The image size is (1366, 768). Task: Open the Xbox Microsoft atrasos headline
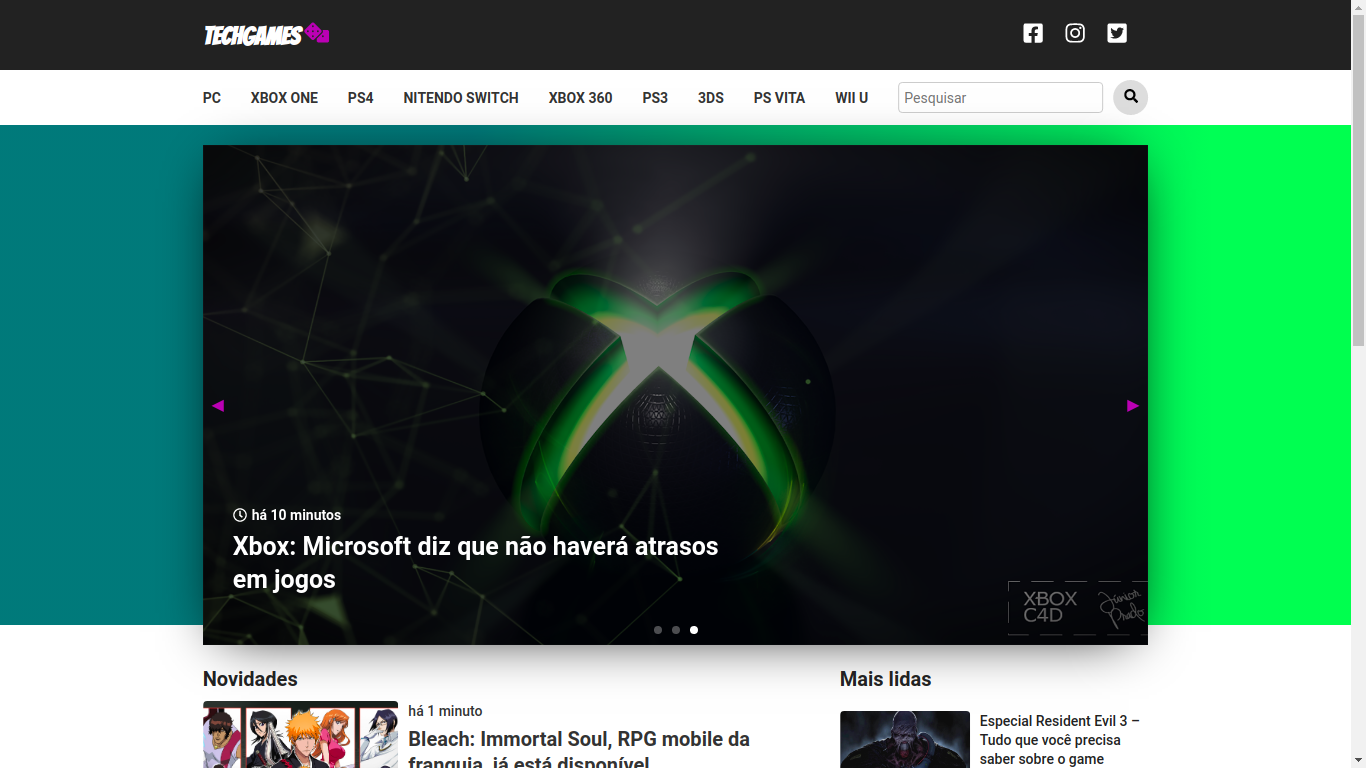click(x=476, y=562)
